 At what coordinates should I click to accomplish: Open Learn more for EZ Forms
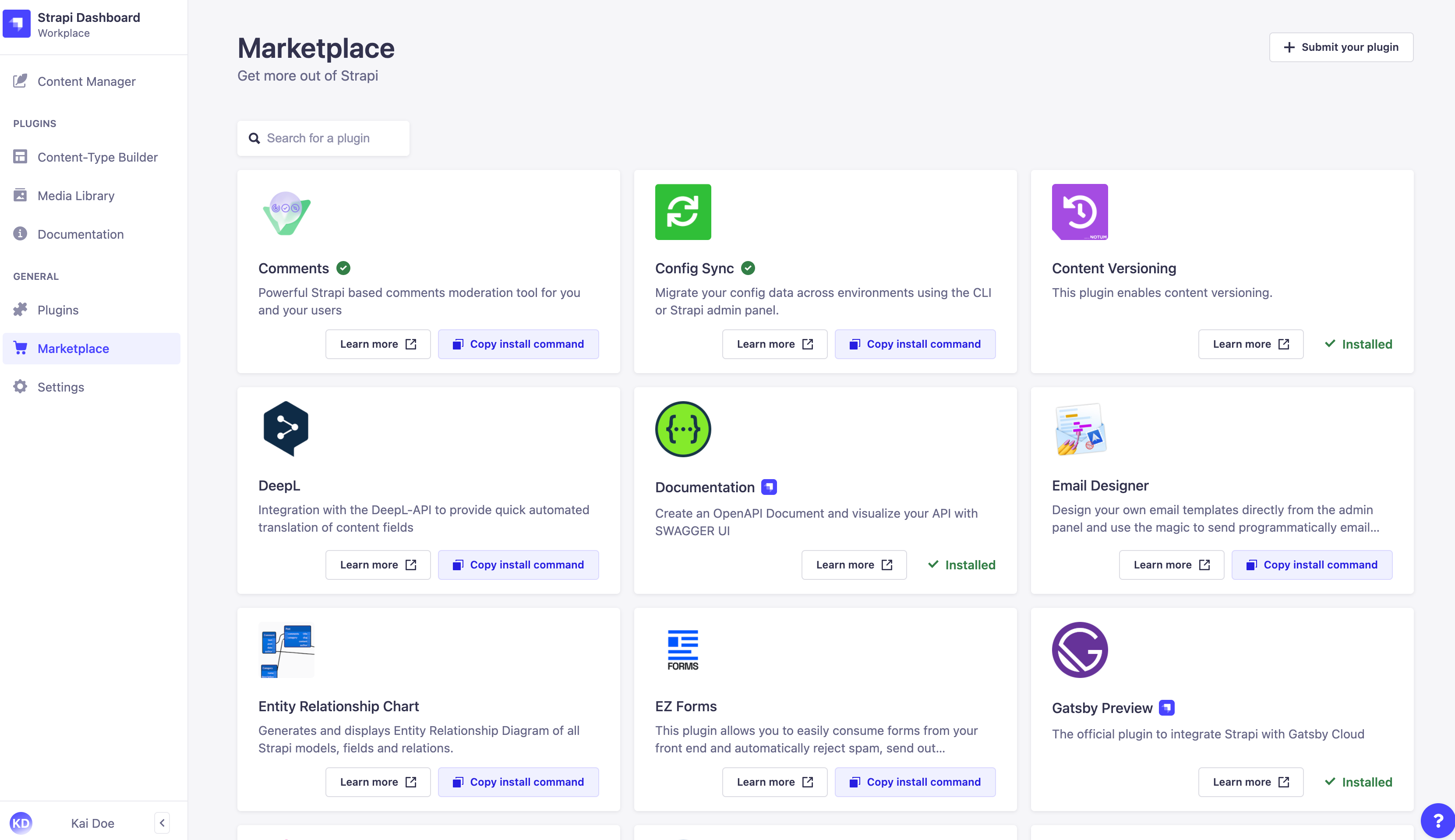[x=774, y=782]
